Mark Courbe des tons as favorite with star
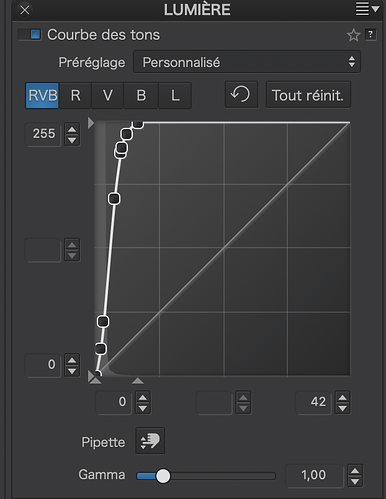386x499 pixels. tap(353, 35)
